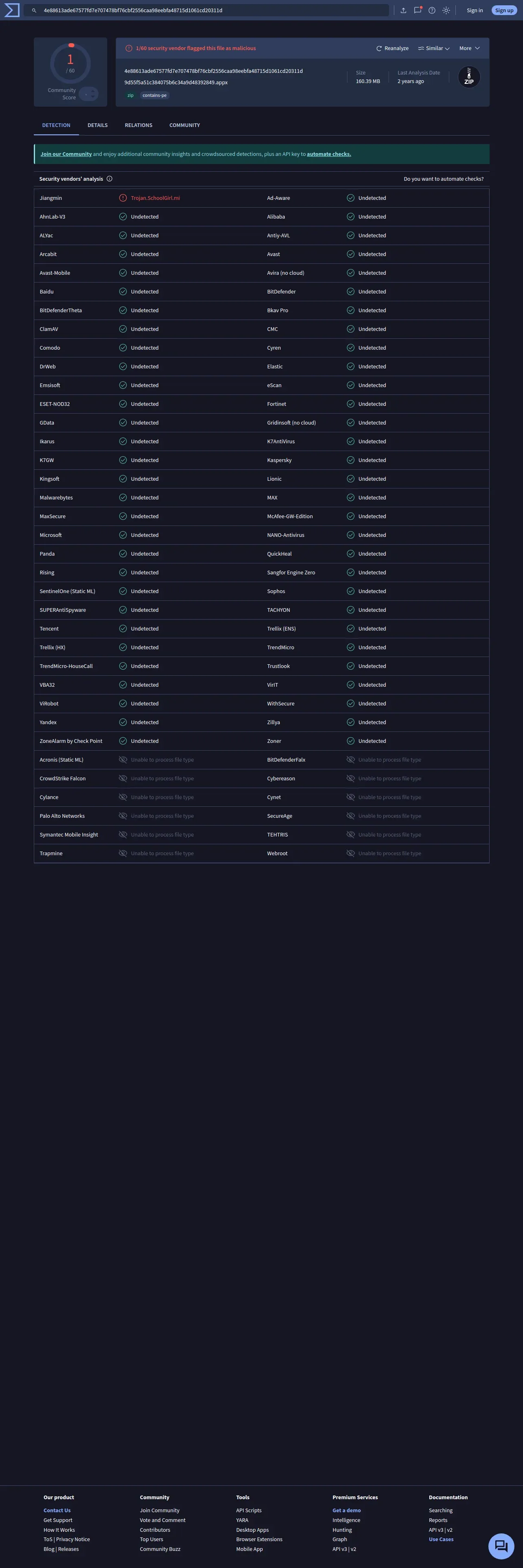Click the crossed-eye icon in Trapmine row
This screenshot has width=523, height=1568.
pyautogui.click(x=123, y=853)
